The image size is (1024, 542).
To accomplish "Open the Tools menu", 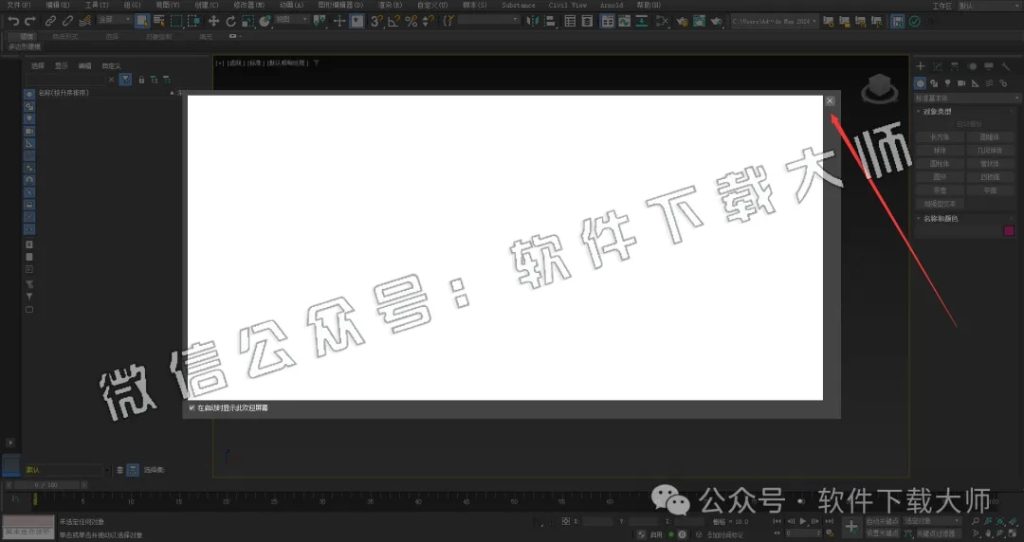I will point(96,5).
